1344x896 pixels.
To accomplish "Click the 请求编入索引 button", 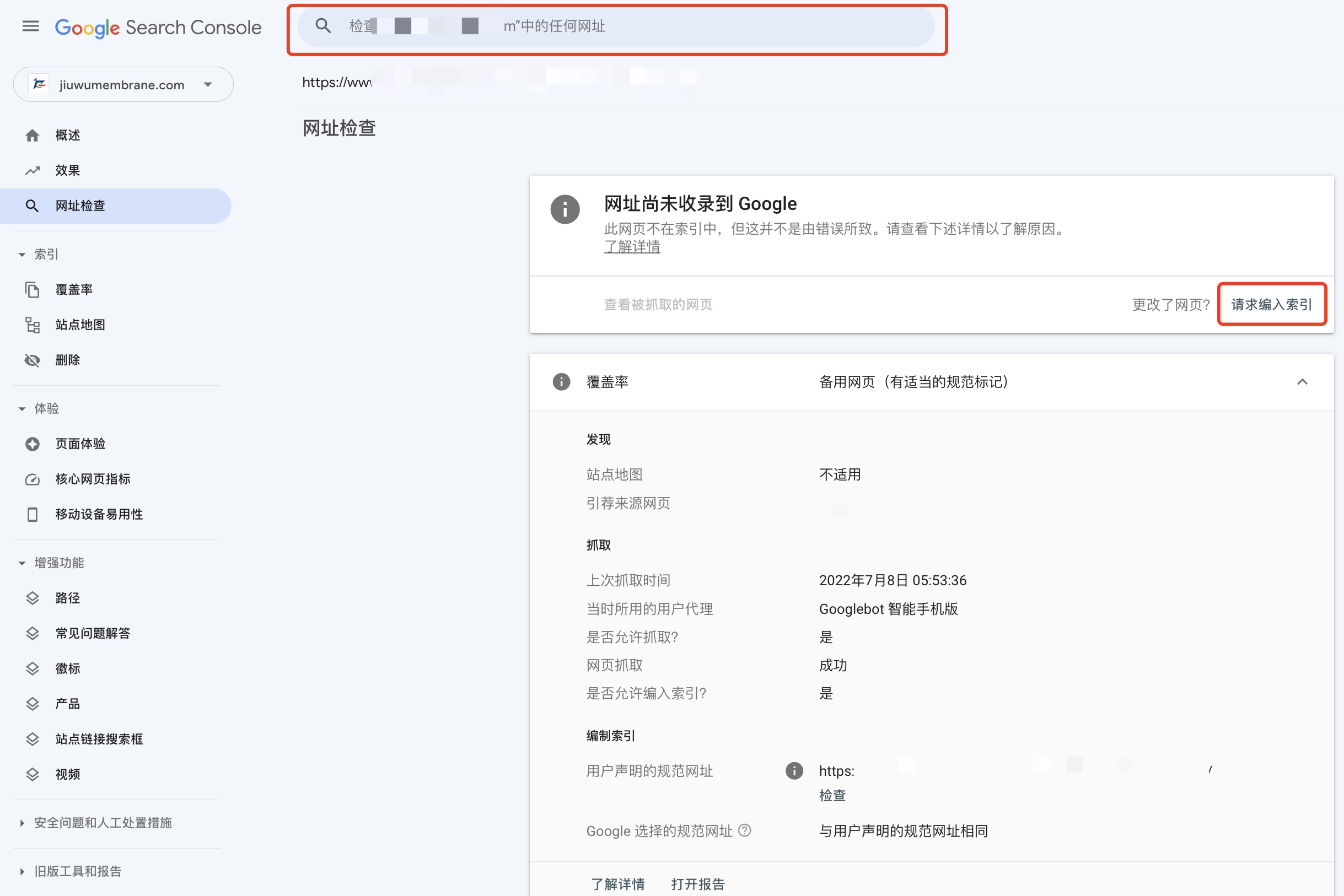I will pyautogui.click(x=1271, y=305).
